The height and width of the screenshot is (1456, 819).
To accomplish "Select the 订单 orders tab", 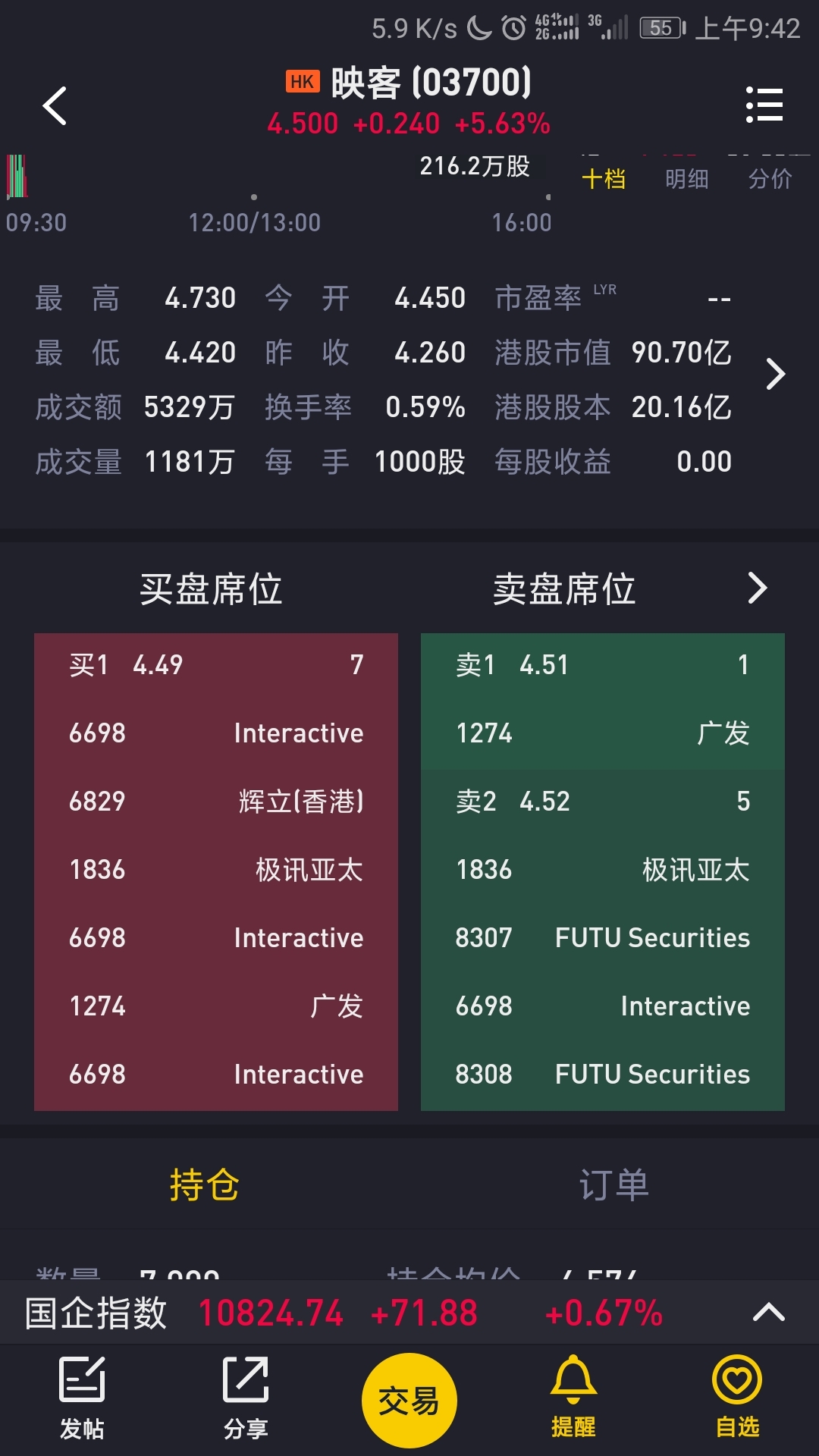I will [x=614, y=1185].
